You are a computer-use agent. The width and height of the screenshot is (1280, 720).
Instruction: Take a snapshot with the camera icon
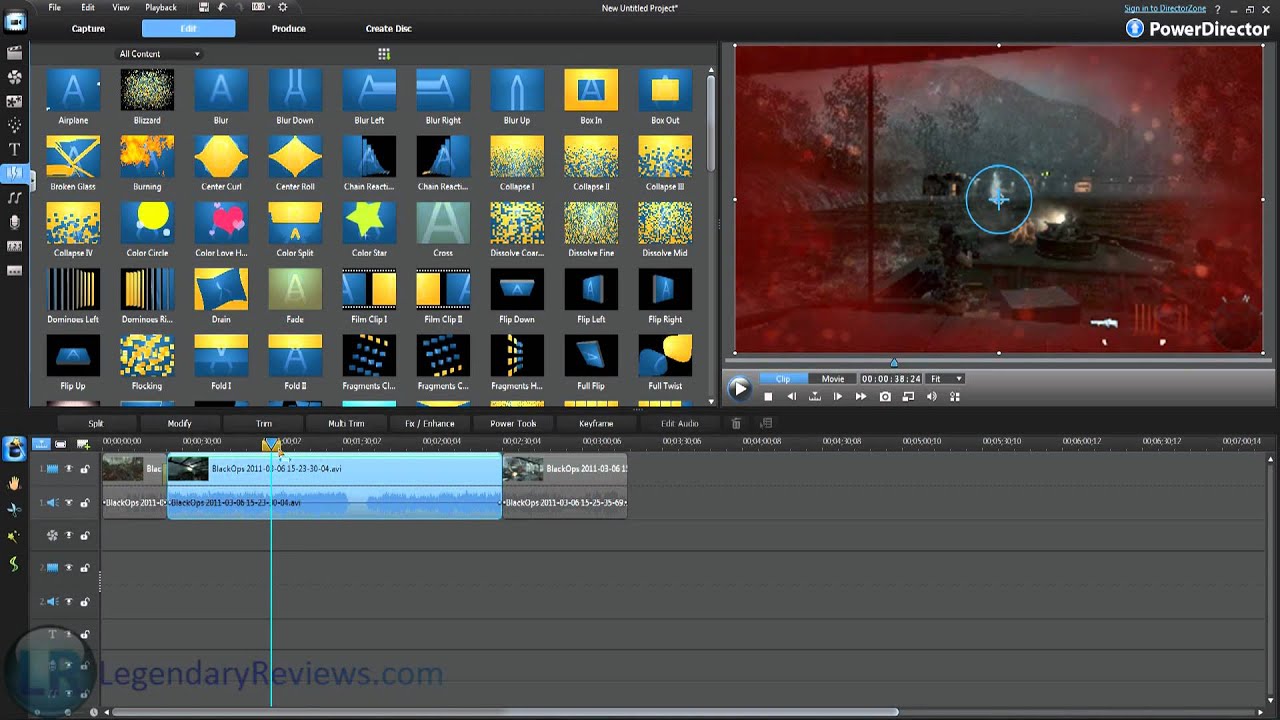(885, 397)
